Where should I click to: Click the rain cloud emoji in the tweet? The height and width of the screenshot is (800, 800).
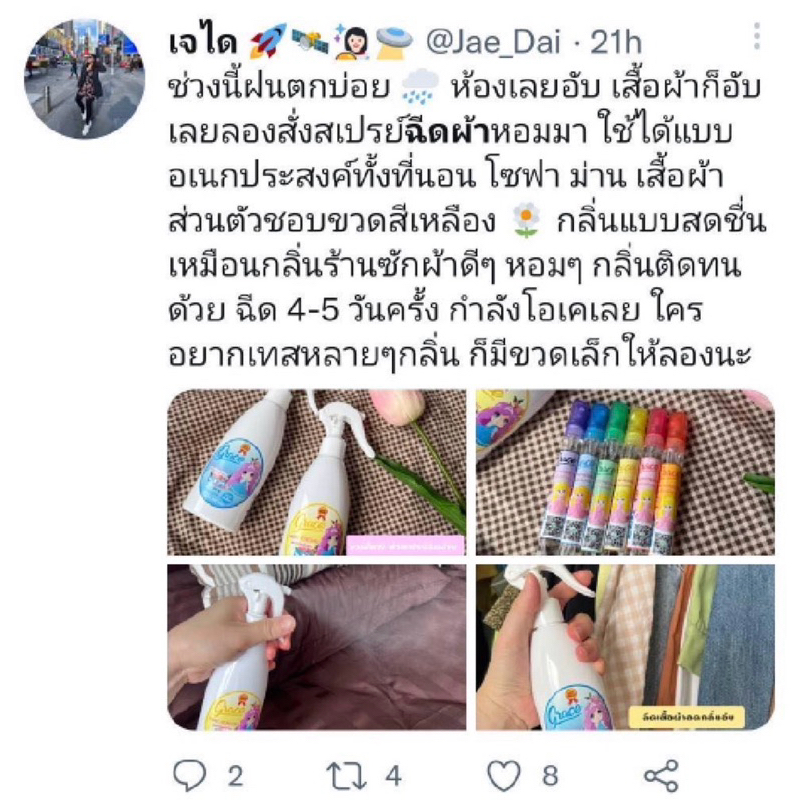click(x=420, y=87)
